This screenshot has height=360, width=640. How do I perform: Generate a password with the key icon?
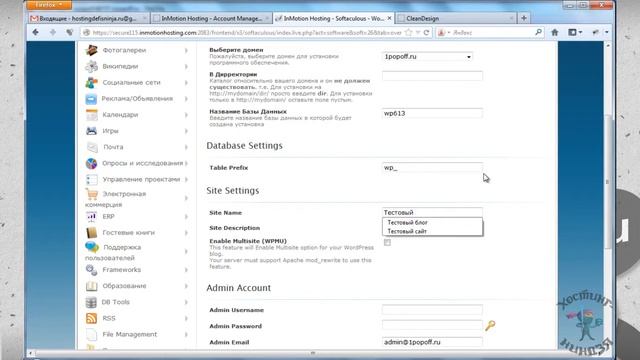click(x=490, y=325)
